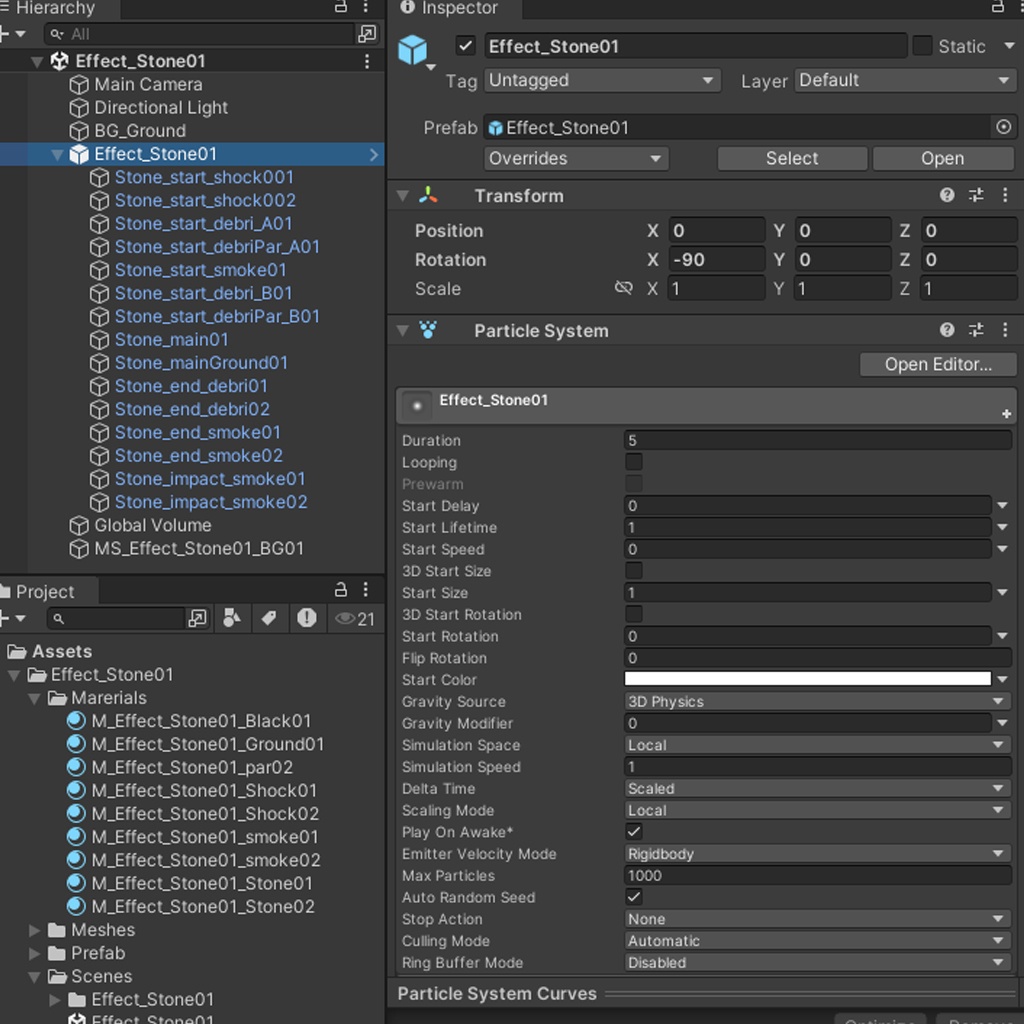Click the prefab Select button
The image size is (1024, 1024).
pyautogui.click(x=791, y=158)
